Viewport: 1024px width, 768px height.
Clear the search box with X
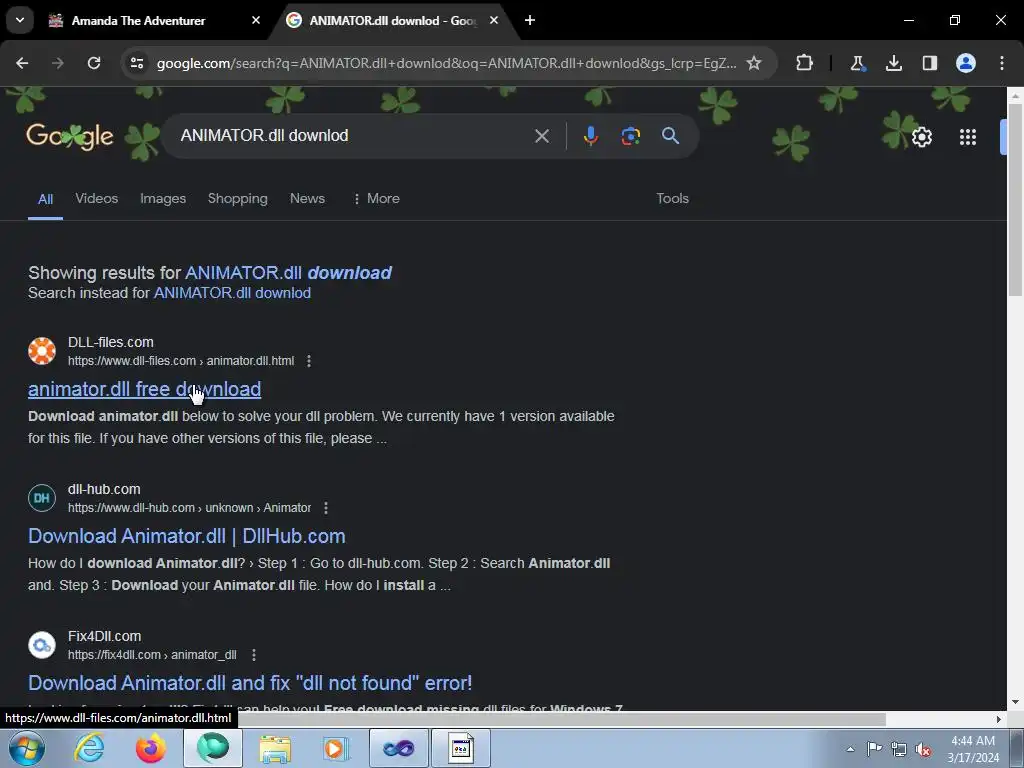pyautogui.click(x=541, y=136)
